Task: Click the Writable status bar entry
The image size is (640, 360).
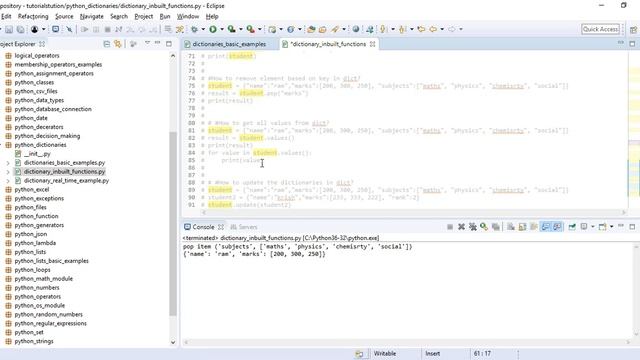Action: [x=385, y=353]
